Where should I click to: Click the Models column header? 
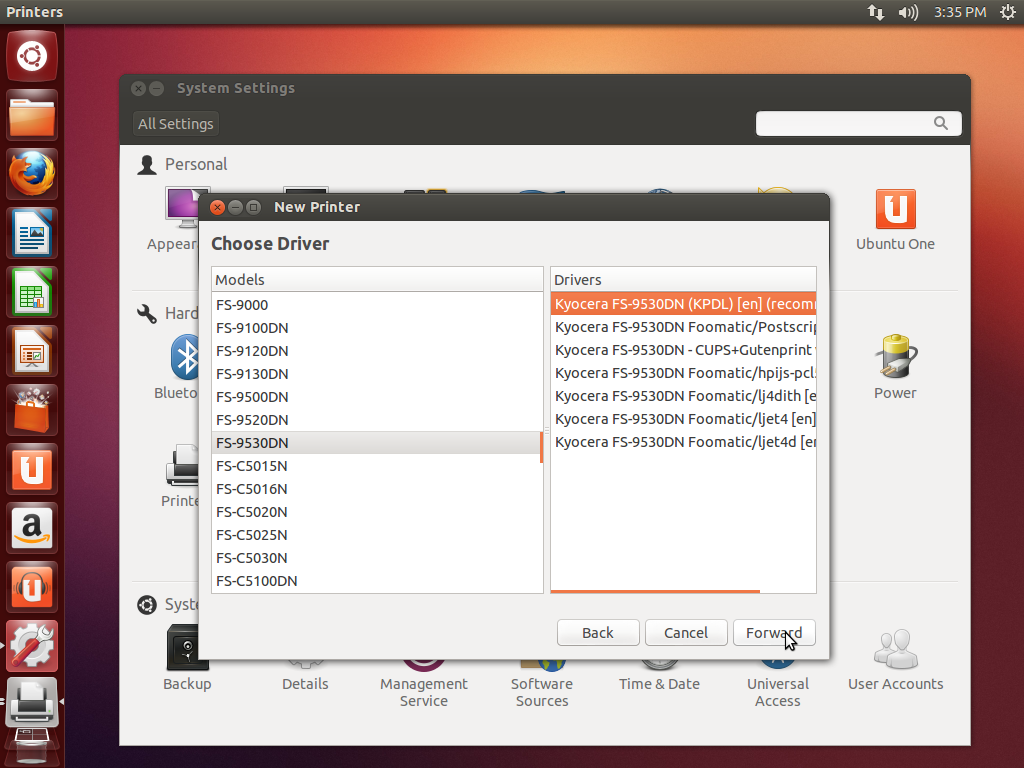(x=377, y=280)
